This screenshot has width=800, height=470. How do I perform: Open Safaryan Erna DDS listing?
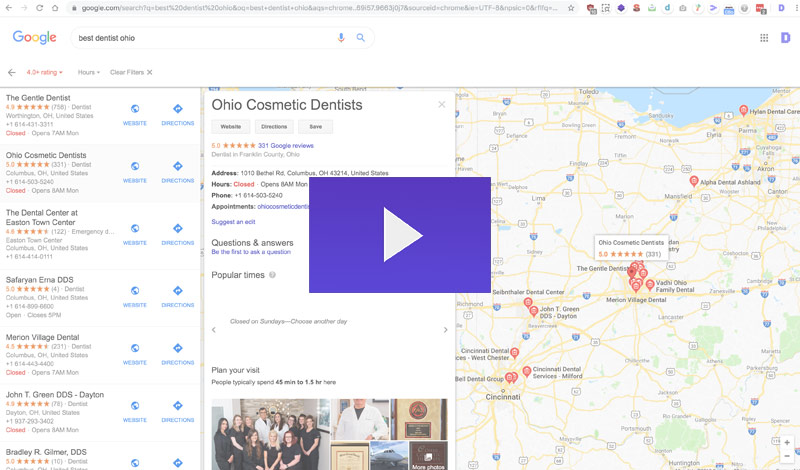pos(39,280)
